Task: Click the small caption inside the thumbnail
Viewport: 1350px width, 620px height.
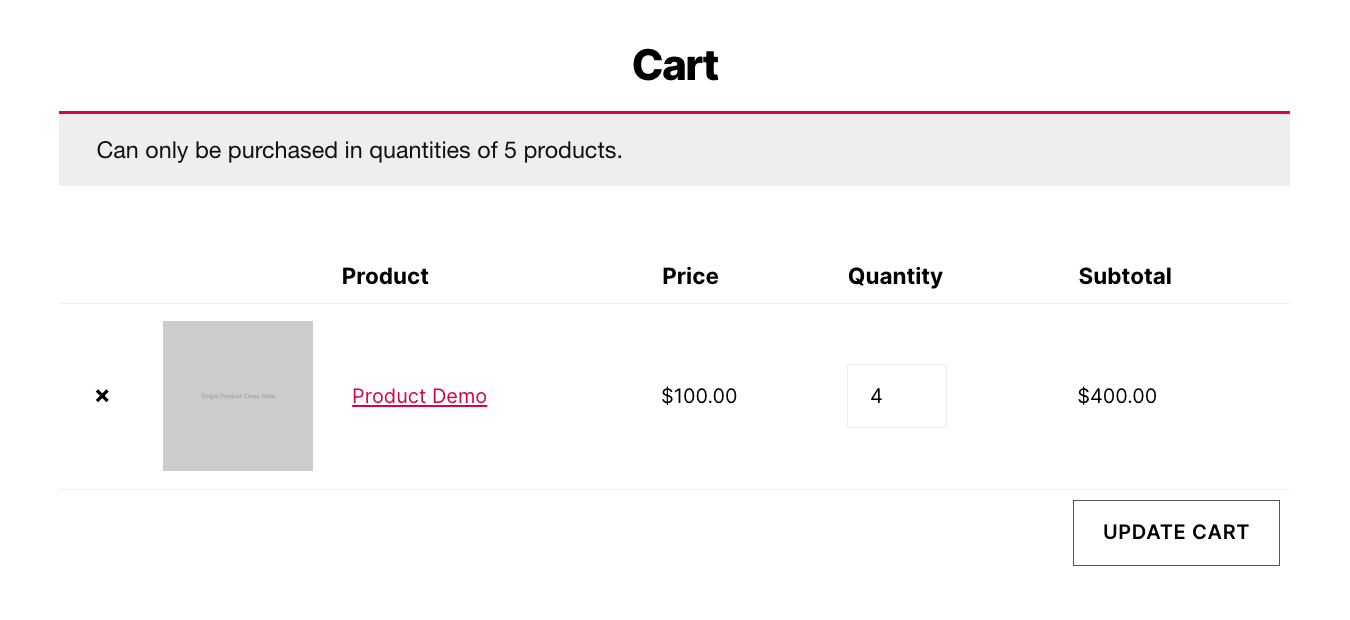Action: click(238, 396)
